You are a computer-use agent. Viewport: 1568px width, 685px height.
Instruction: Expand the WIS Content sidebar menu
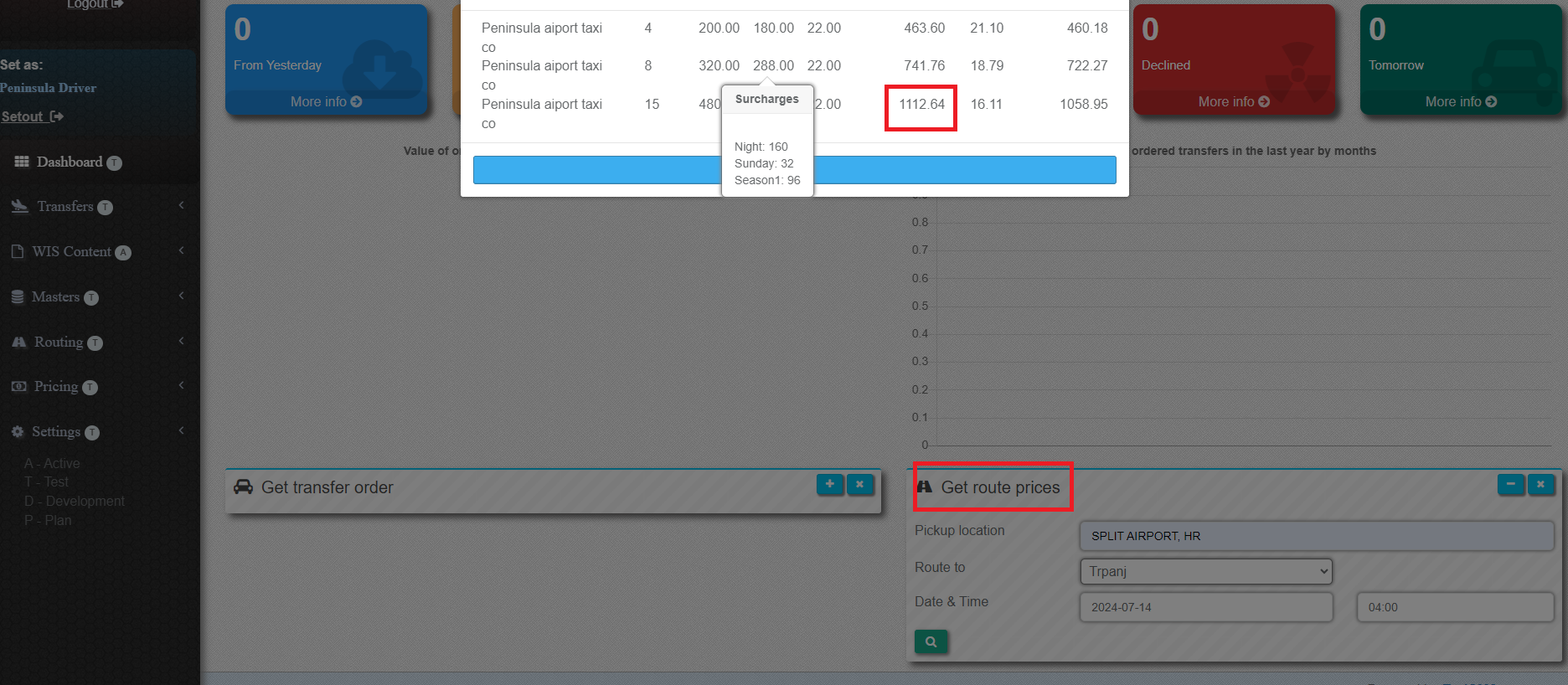71,252
